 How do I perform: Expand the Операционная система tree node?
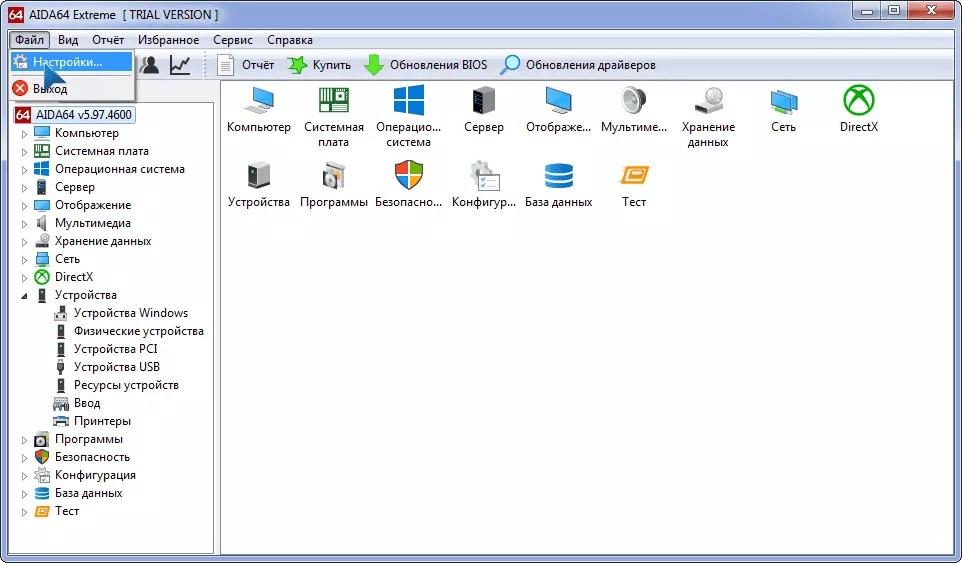pos(25,169)
